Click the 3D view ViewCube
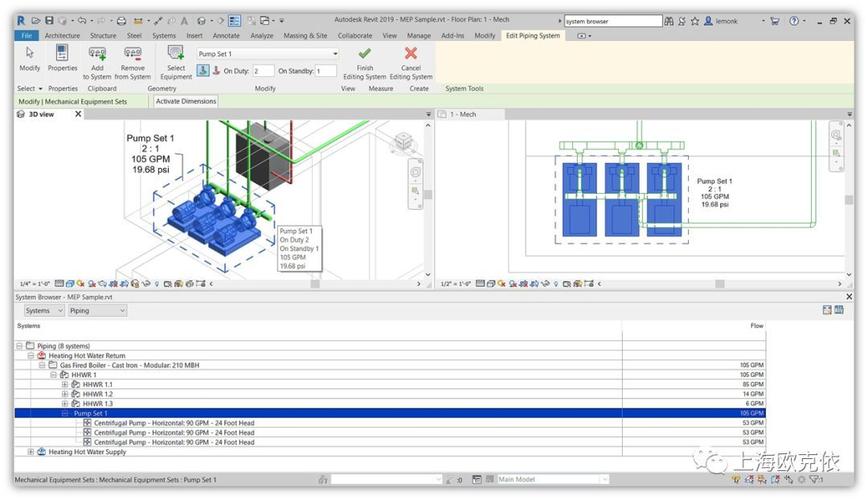 (403, 142)
